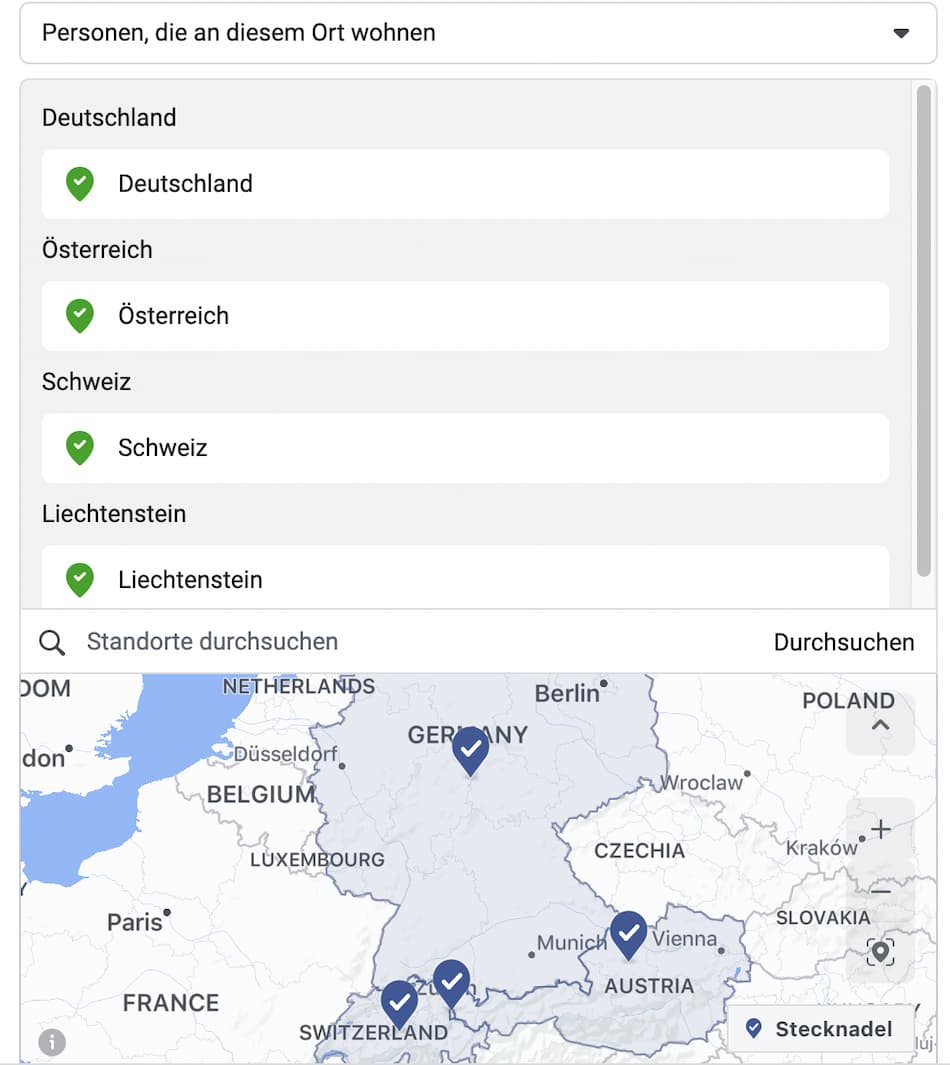Image resolution: width=950 pixels, height=1065 pixels.
Task: Select the Liechtenstein location entry
Action: point(465,579)
